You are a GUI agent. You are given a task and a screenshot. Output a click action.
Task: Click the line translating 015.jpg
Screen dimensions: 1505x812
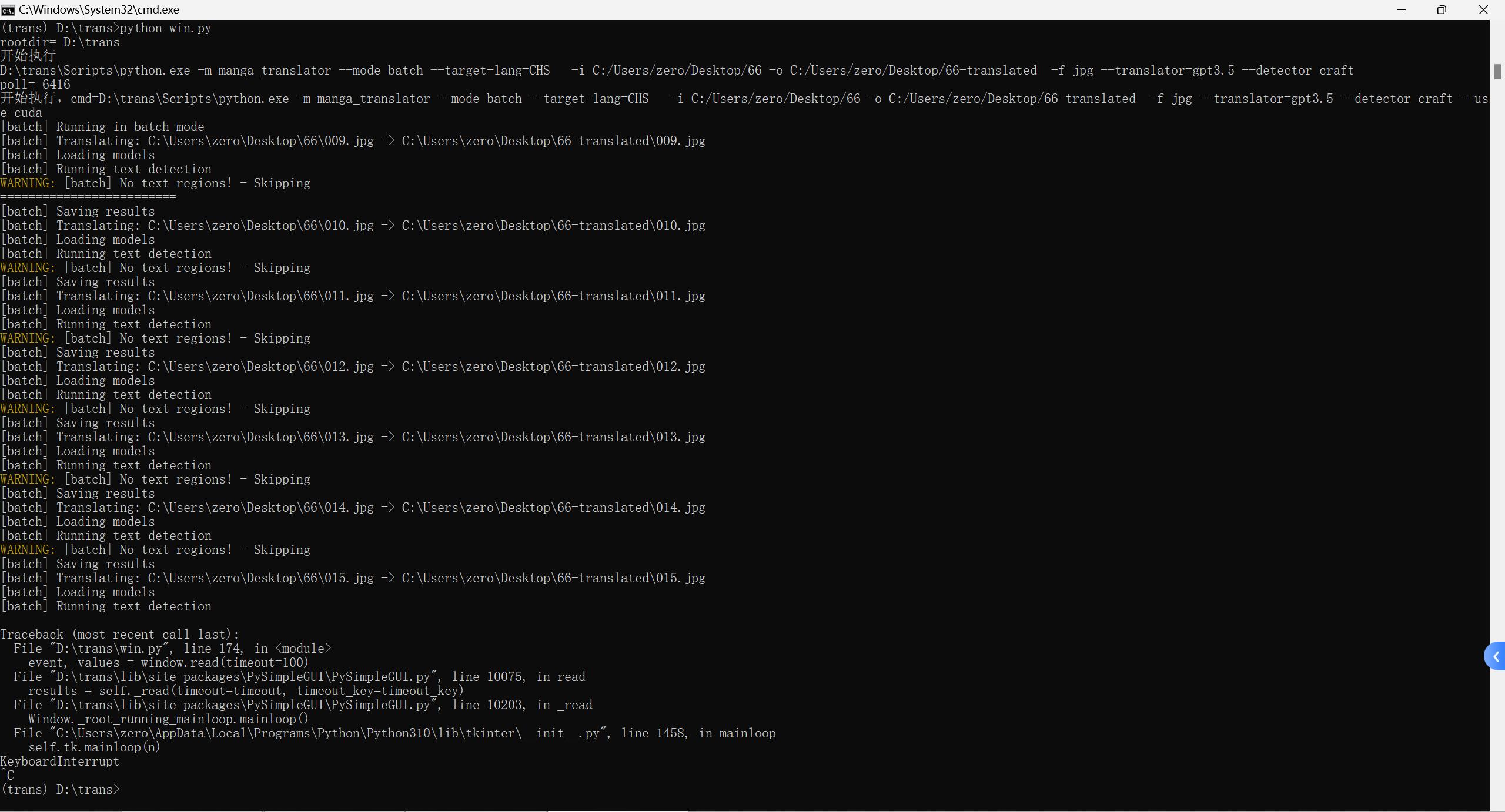353,578
